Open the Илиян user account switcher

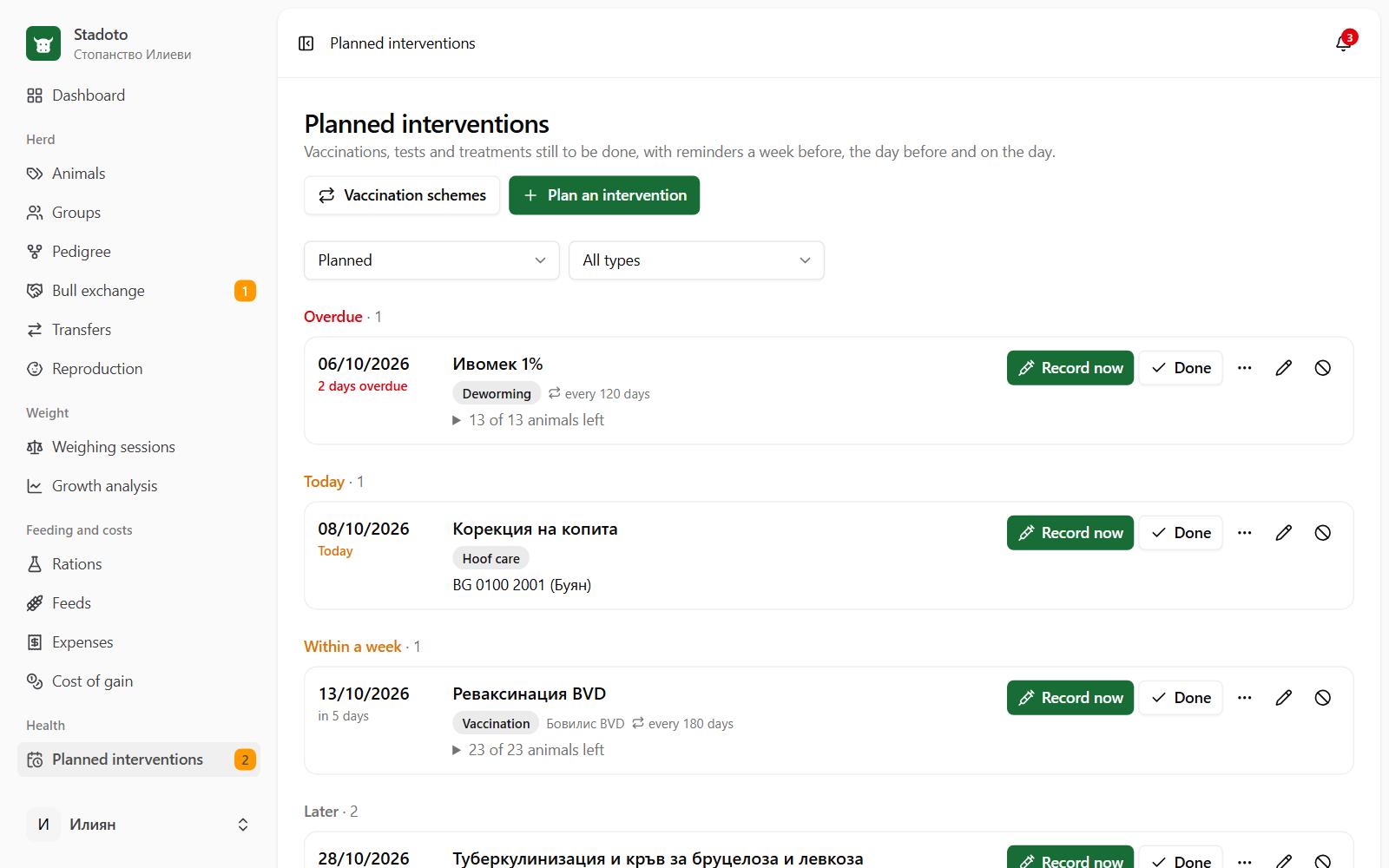[x=139, y=825]
